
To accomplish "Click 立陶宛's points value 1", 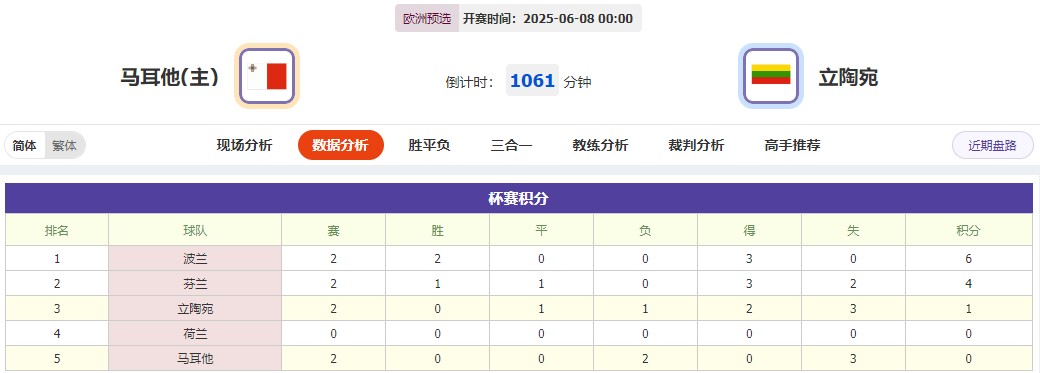I will point(969,309).
